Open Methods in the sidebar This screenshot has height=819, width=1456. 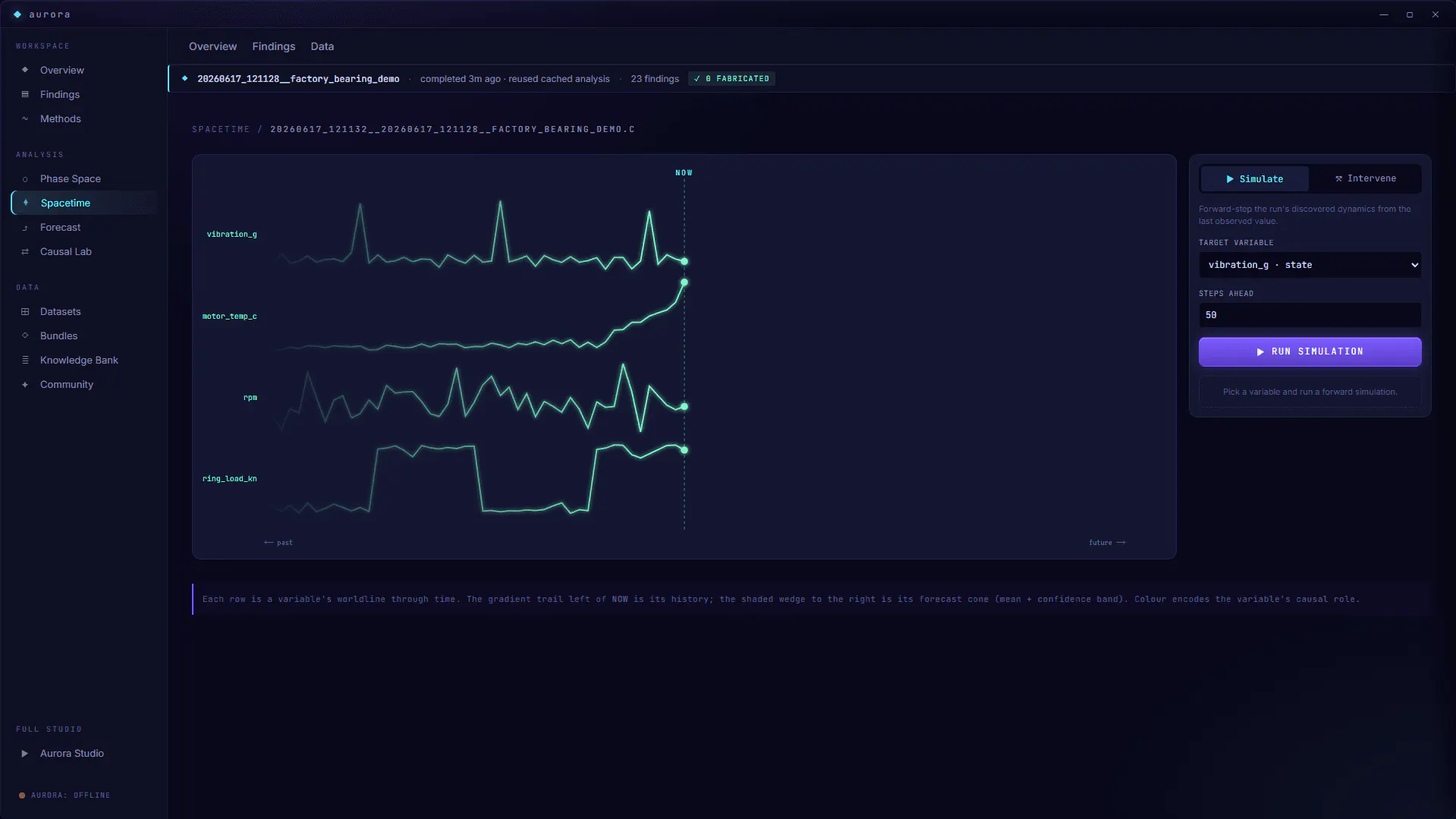[x=85, y=118]
